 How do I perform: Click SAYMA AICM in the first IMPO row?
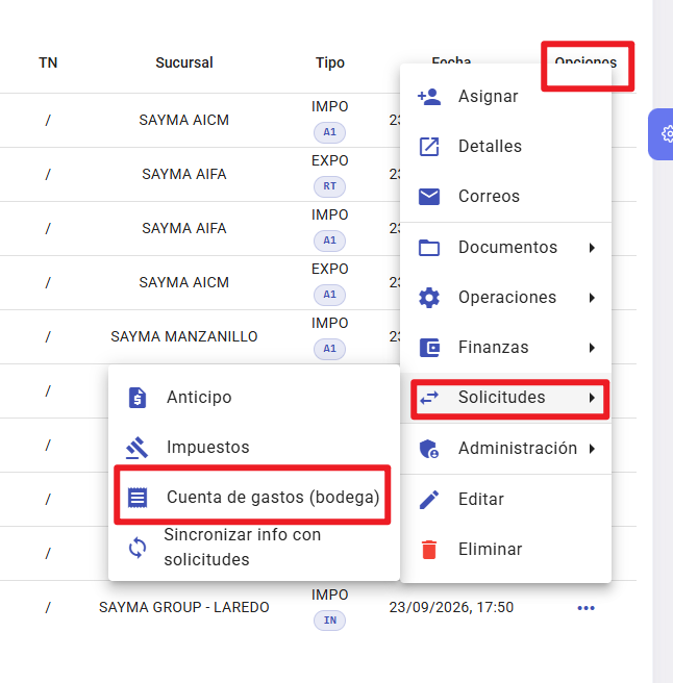[x=184, y=120]
